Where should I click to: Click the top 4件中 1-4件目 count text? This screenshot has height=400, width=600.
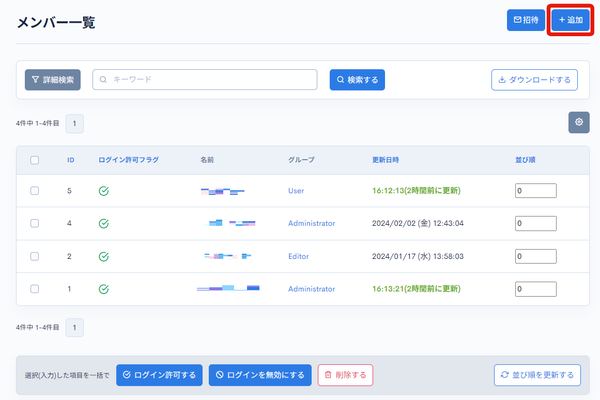[x=38, y=123]
